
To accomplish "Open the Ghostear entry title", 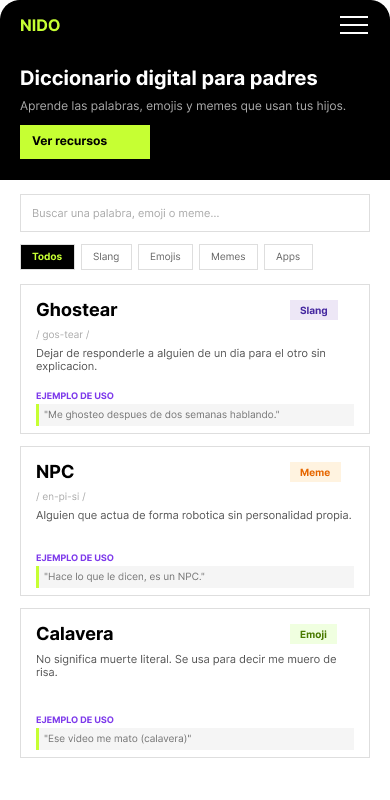I will click(77, 310).
